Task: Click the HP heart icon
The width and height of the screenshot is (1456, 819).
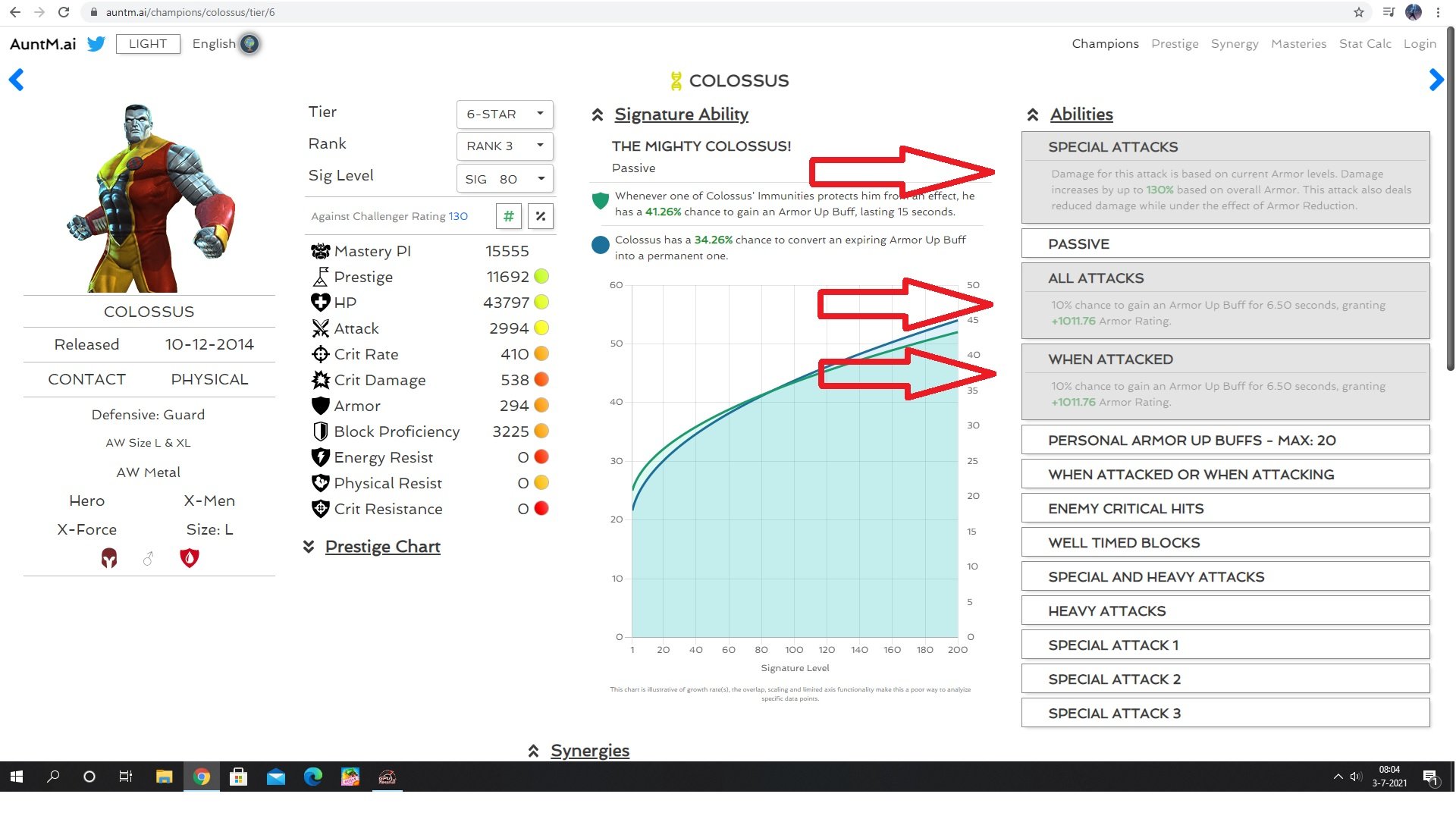Action: [x=321, y=303]
